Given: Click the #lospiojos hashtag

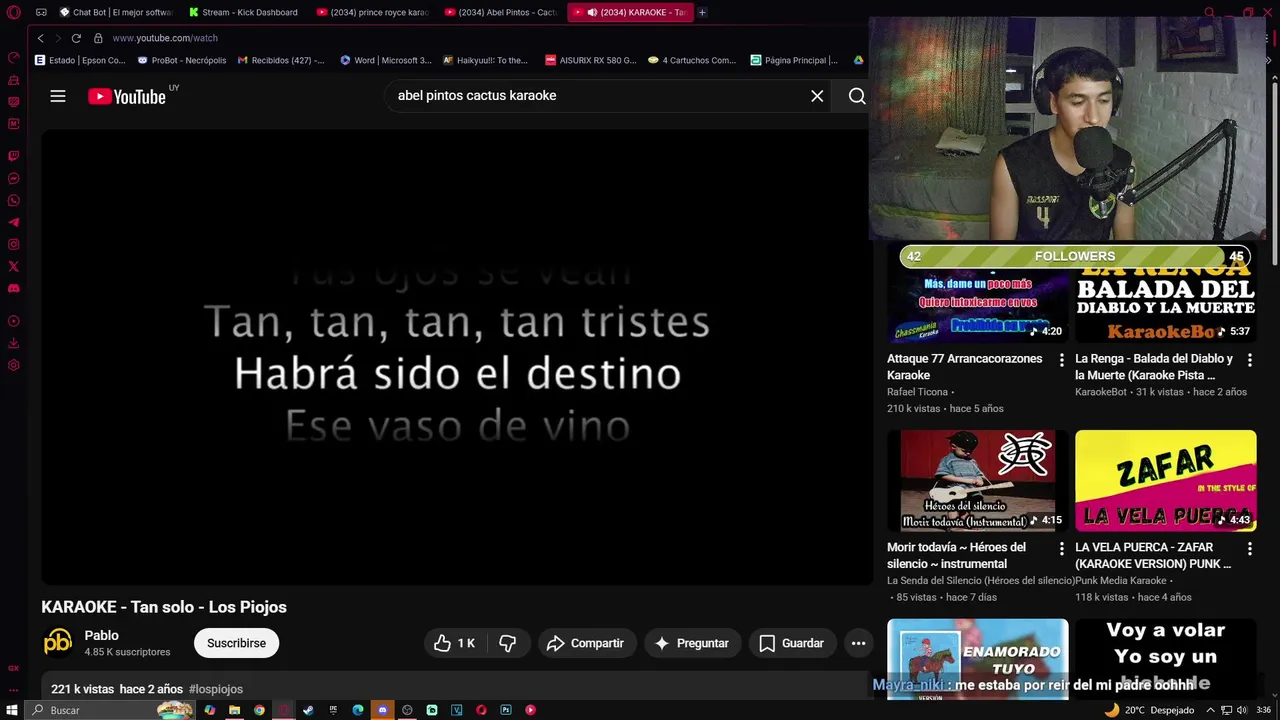Looking at the screenshot, I should coord(216,689).
